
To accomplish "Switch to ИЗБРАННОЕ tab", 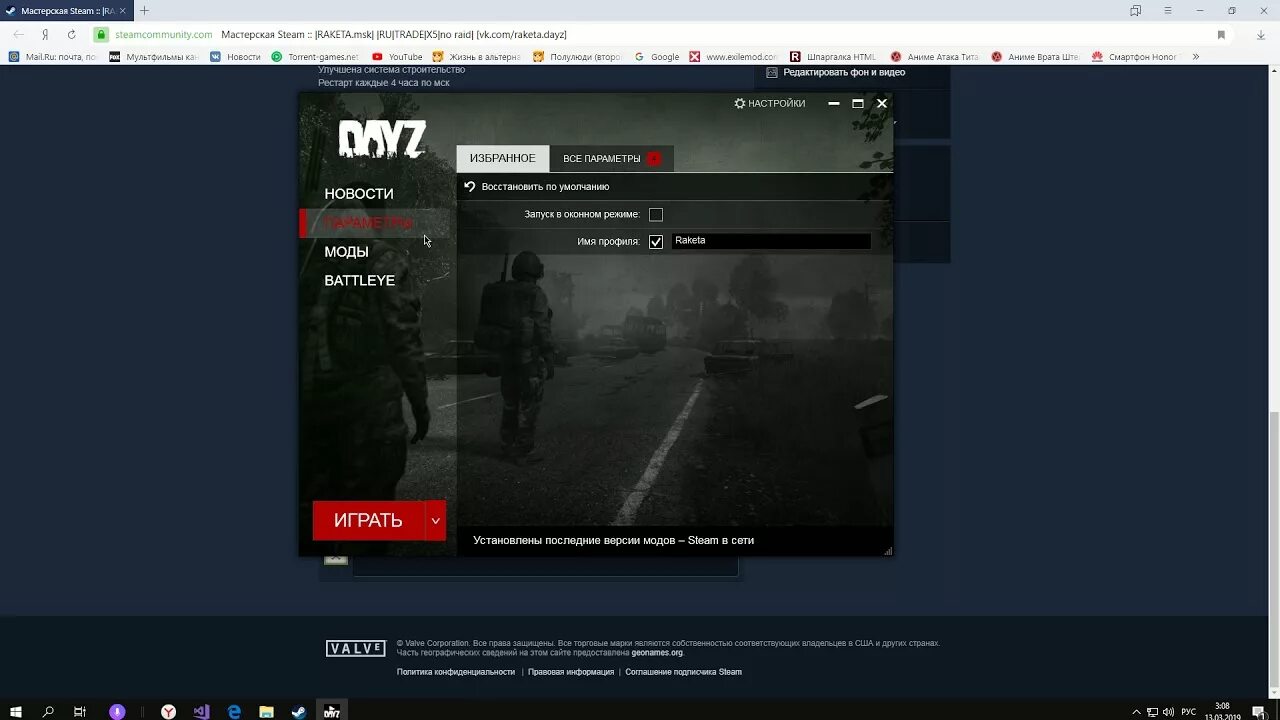I will (x=502, y=158).
